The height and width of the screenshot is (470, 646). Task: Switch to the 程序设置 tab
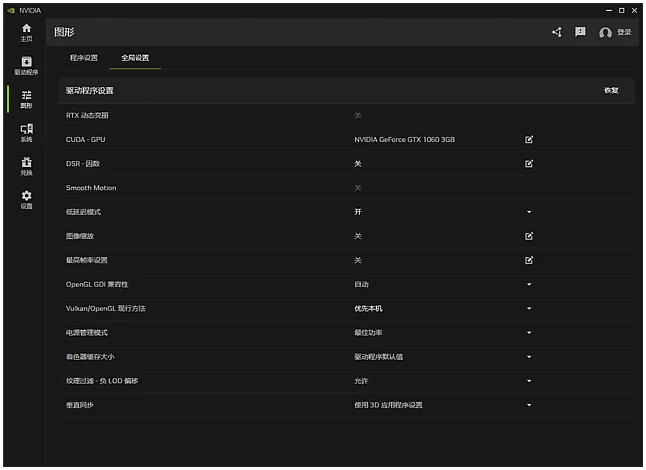click(84, 58)
